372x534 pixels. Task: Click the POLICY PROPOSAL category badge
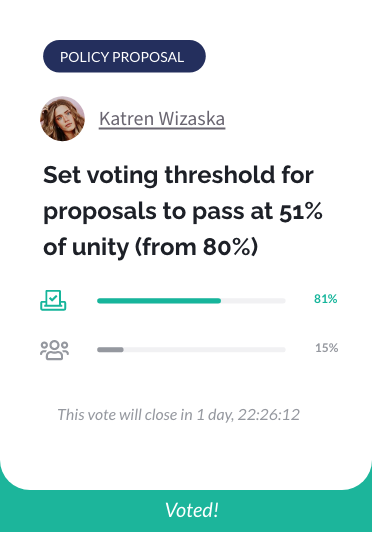[x=124, y=56]
